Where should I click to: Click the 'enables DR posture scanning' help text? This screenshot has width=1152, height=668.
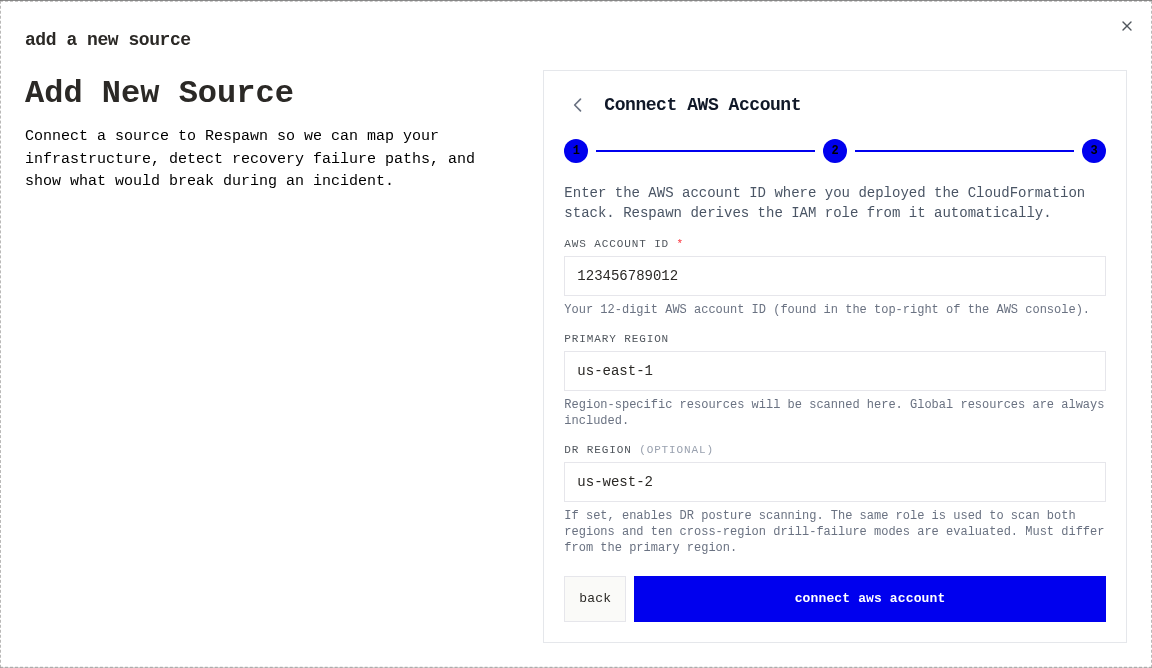(x=834, y=531)
